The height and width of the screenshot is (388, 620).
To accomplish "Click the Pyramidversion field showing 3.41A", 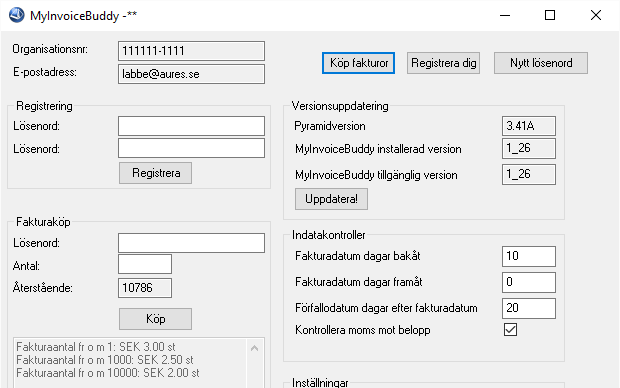I will (x=529, y=126).
